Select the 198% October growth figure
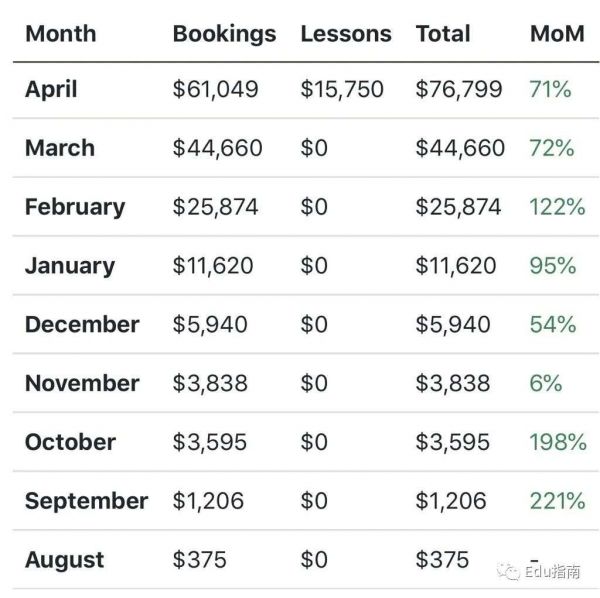 click(557, 442)
